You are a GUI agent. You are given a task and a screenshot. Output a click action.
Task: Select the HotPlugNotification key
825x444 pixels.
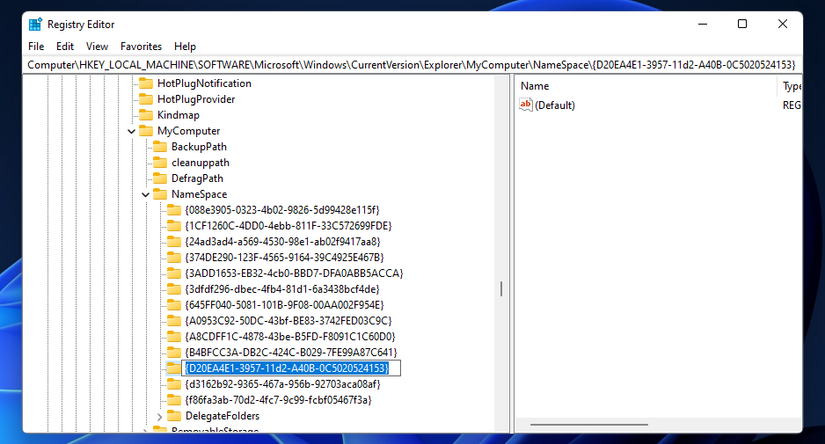click(x=204, y=83)
